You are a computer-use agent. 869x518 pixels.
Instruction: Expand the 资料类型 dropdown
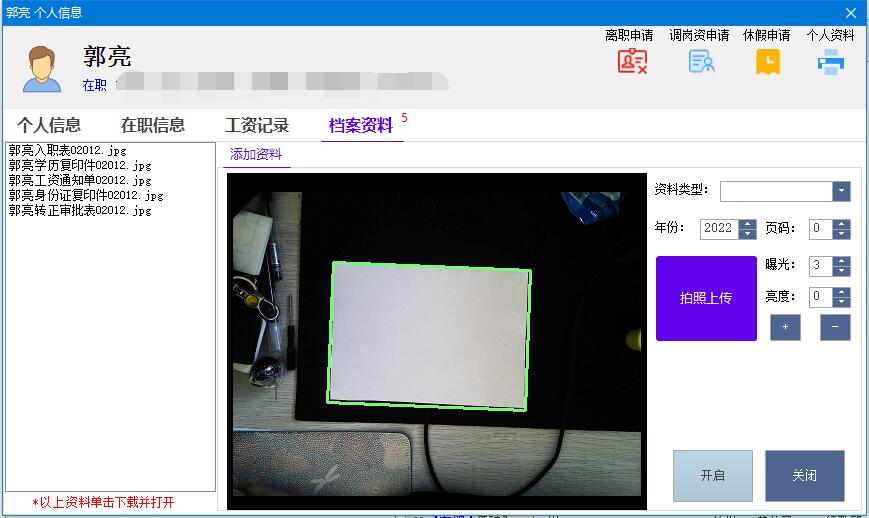pos(841,191)
